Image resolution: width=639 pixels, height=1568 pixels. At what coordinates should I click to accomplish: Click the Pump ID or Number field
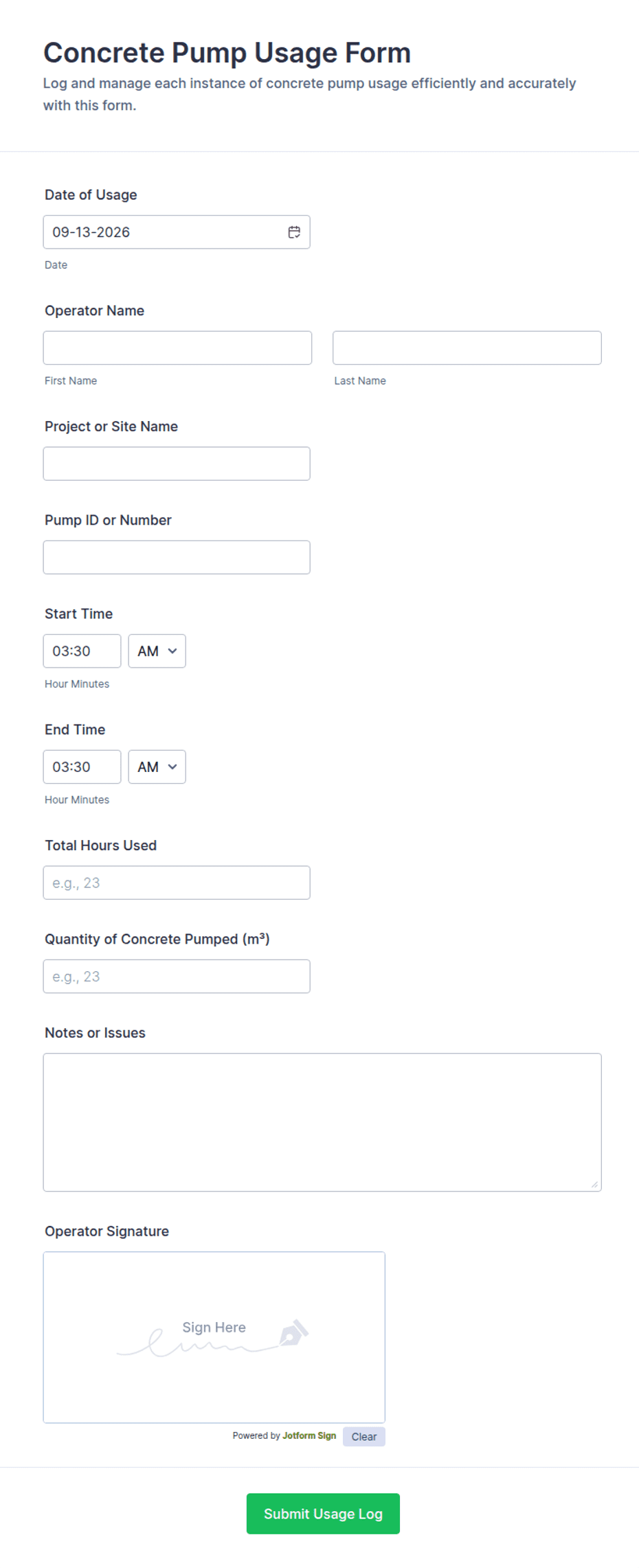177,557
